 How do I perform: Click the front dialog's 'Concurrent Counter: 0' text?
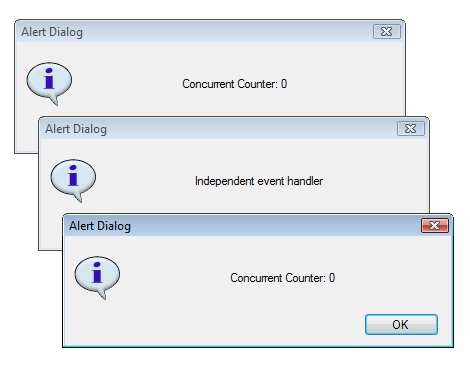pyautogui.click(x=282, y=278)
